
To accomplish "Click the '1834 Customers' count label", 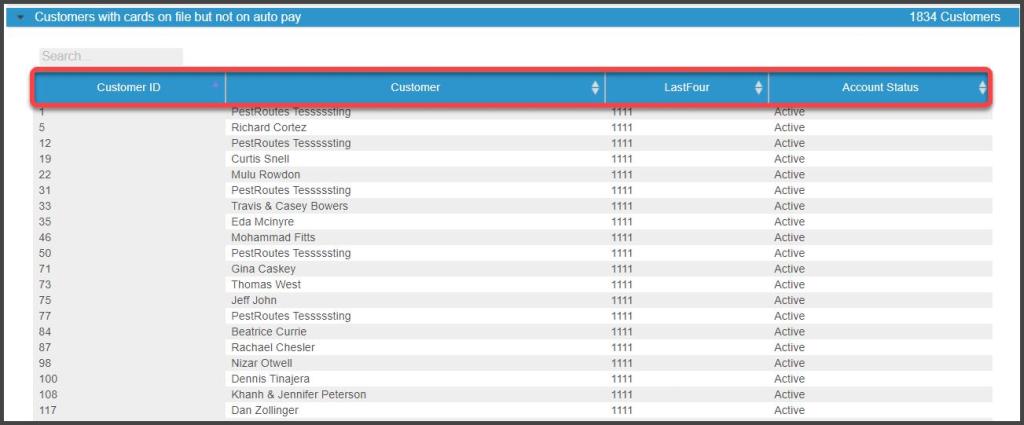I will [954, 17].
